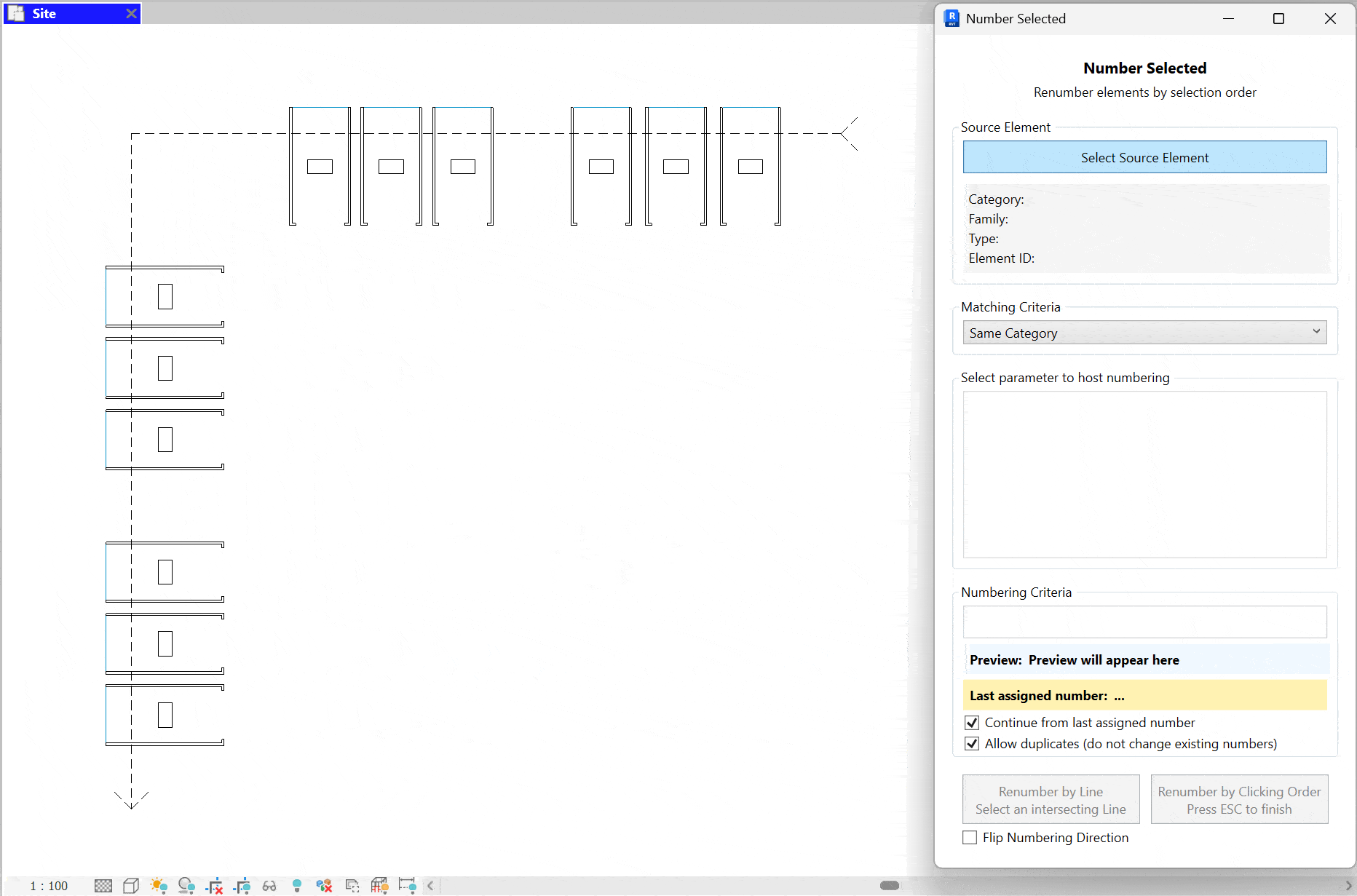The width and height of the screenshot is (1357, 896).
Task: Toggle Shadows on the view control bar
Action: tap(186, 885)
